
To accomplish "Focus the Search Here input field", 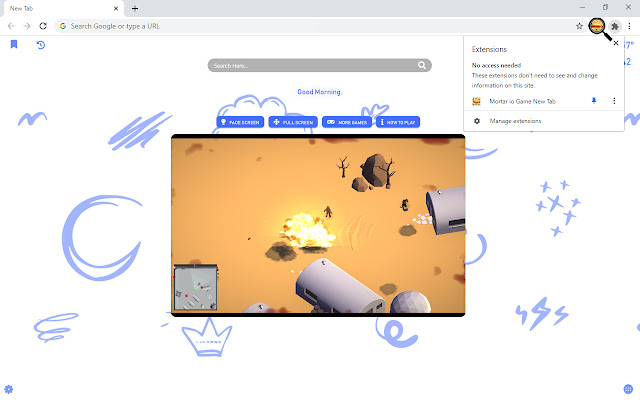I will [x=319, y=65].
